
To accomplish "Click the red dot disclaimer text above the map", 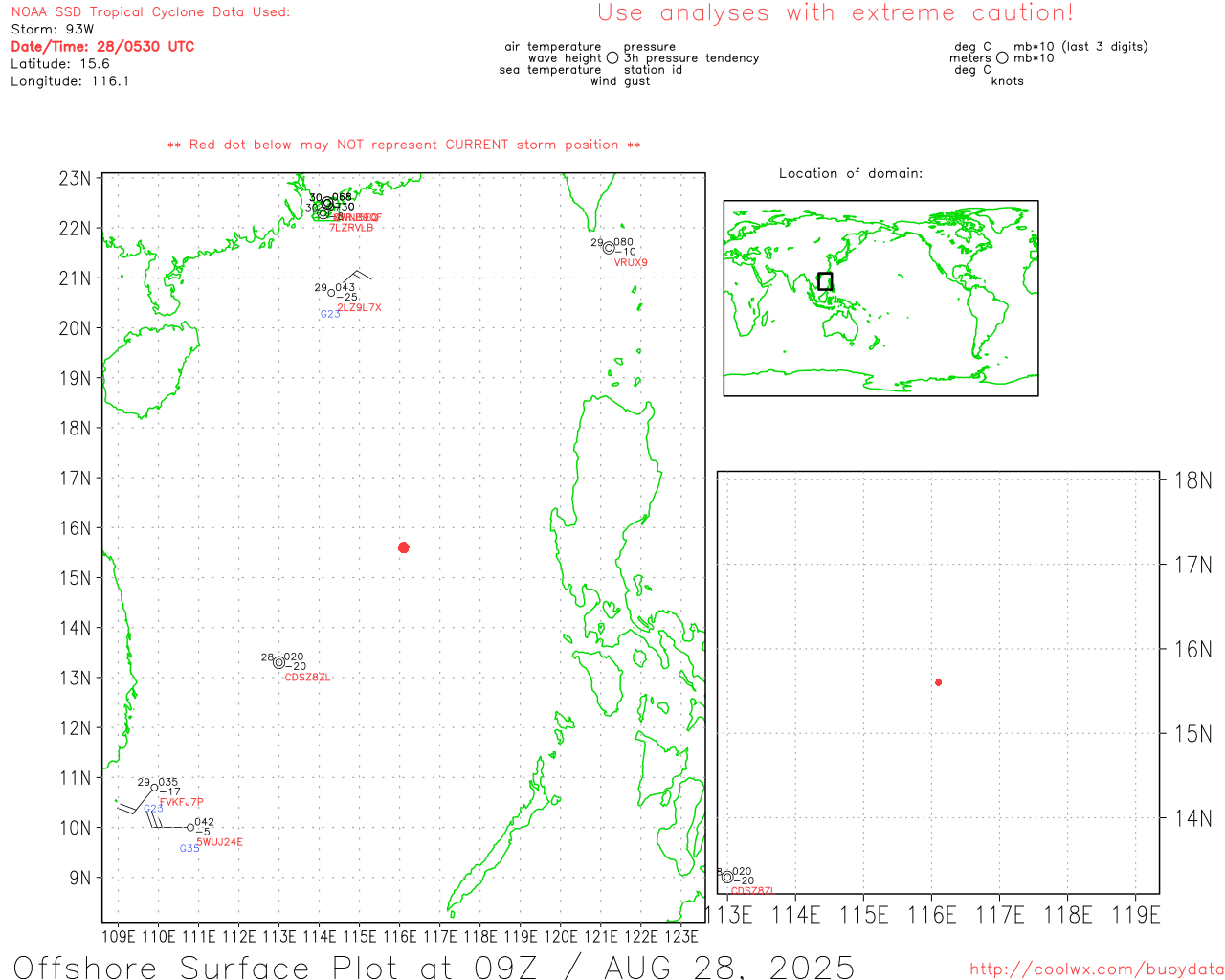I will (x=404, y=145).
